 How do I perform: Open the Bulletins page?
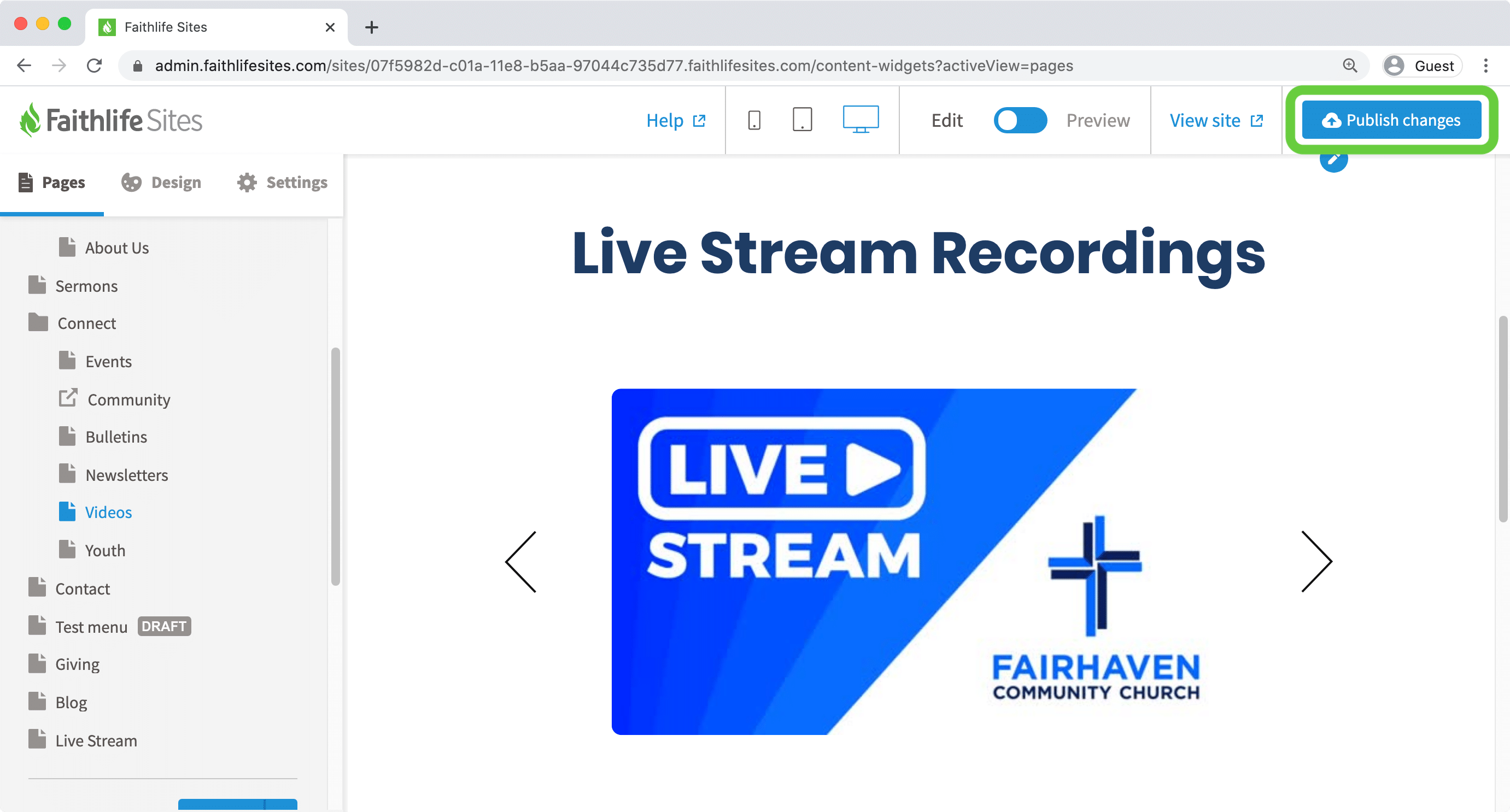point(116,437)
